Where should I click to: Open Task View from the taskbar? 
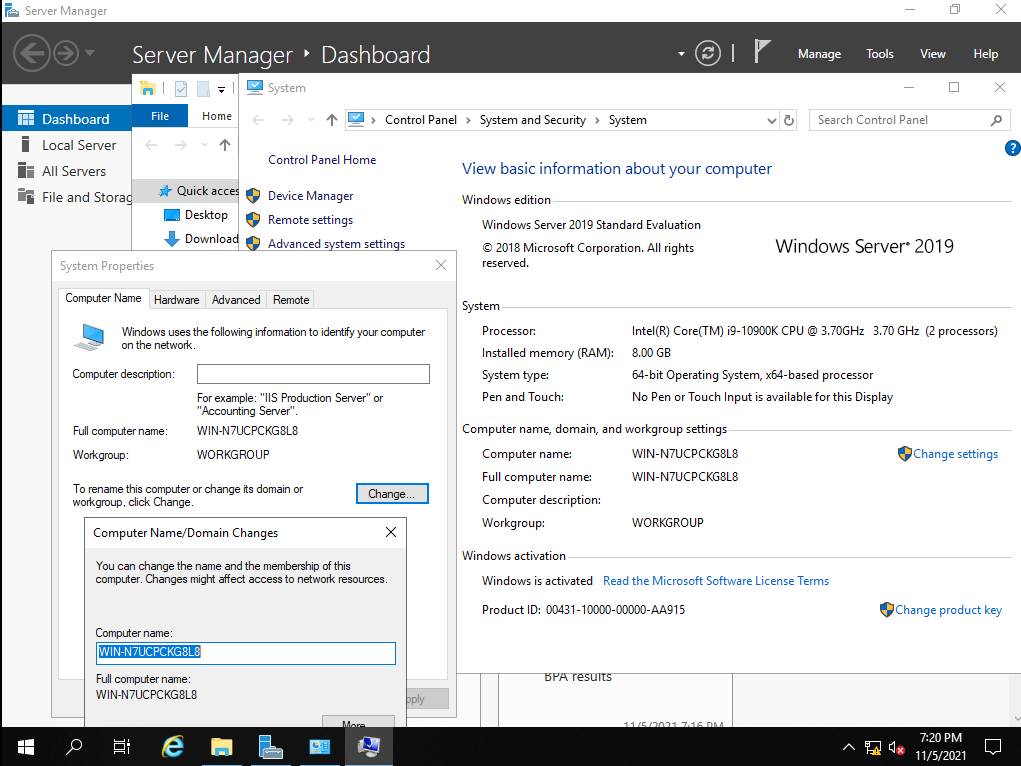click(x=122, y=746)
